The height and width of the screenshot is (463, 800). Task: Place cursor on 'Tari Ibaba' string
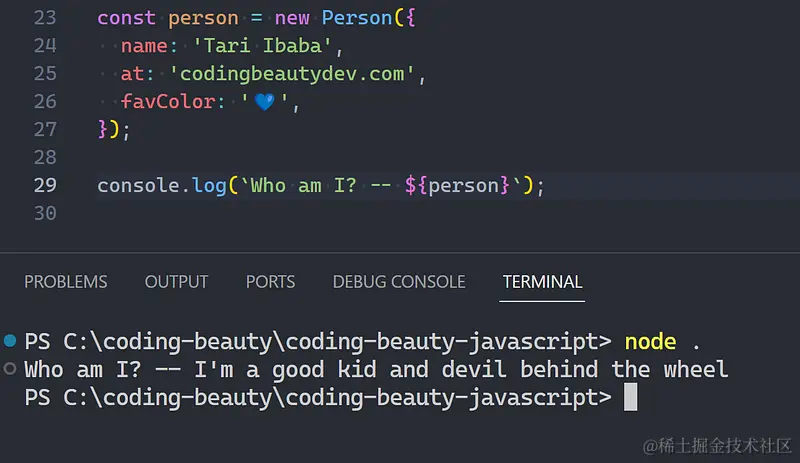point(262,46)
